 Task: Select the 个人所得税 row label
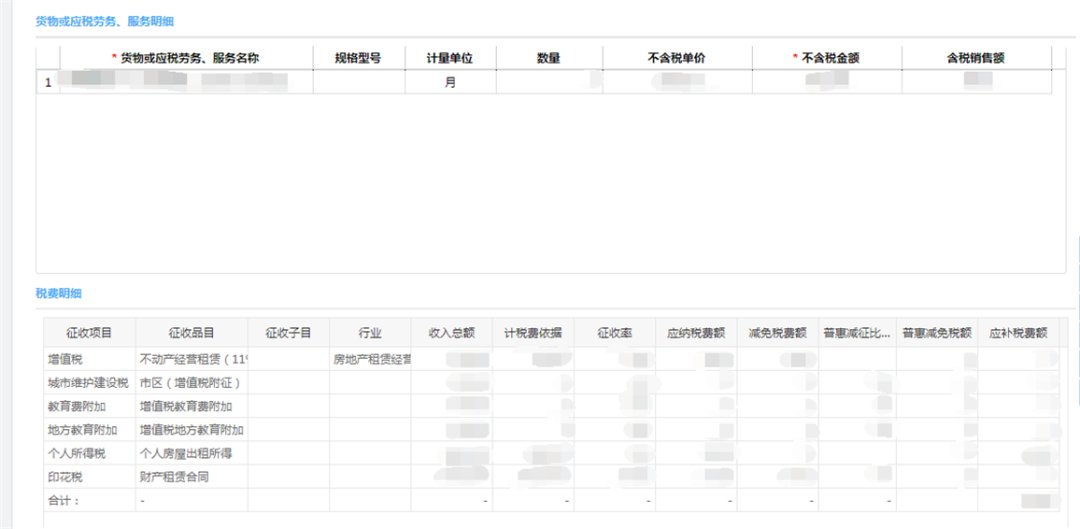90,453
